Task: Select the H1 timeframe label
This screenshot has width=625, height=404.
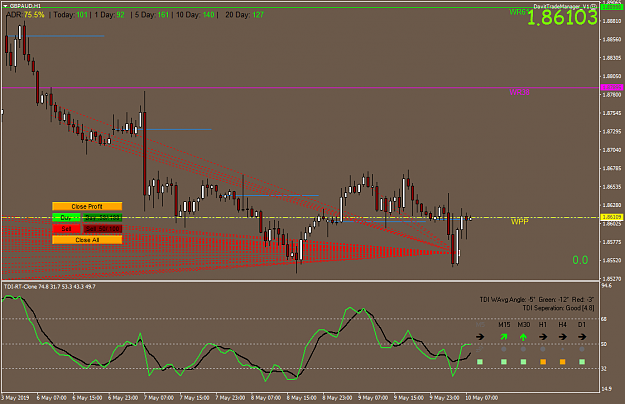Action: [x=543, y=325]
